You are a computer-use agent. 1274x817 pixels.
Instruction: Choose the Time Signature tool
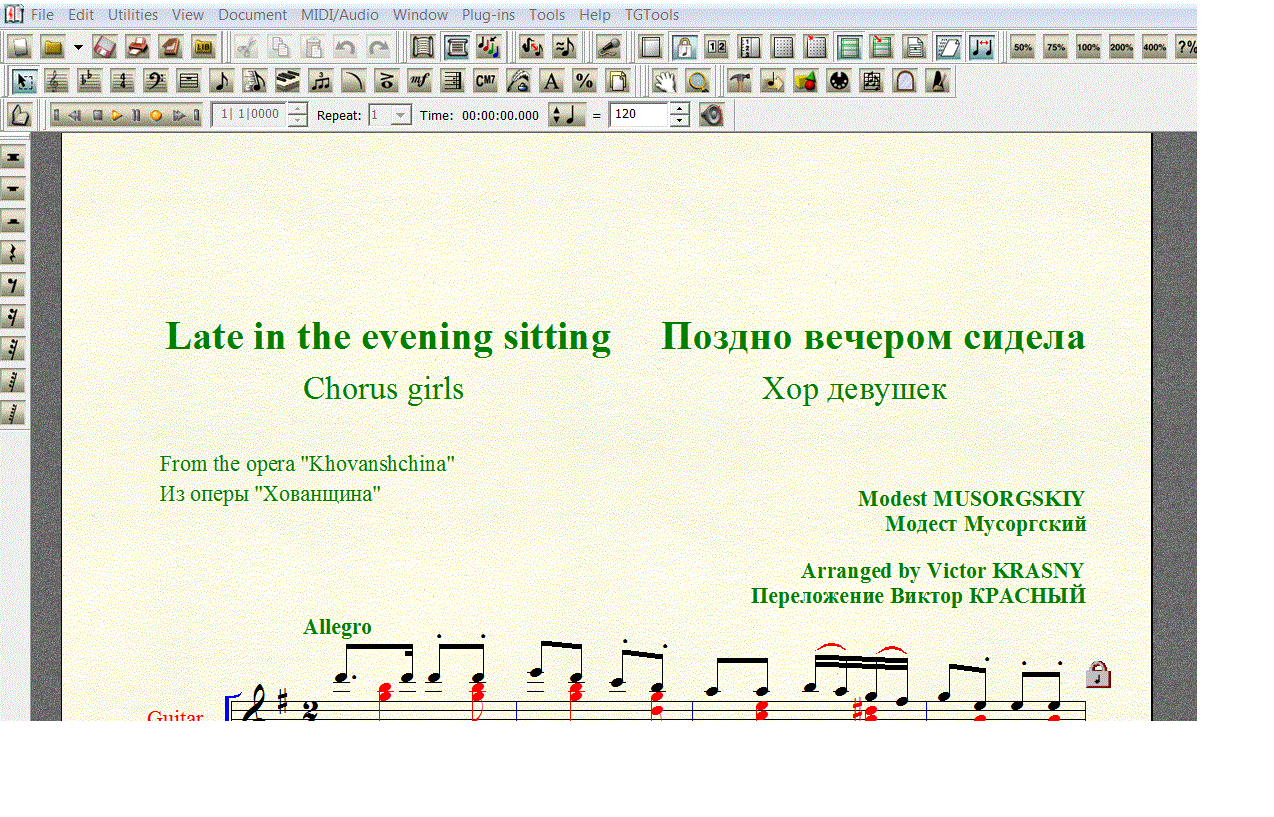[122, 81]
